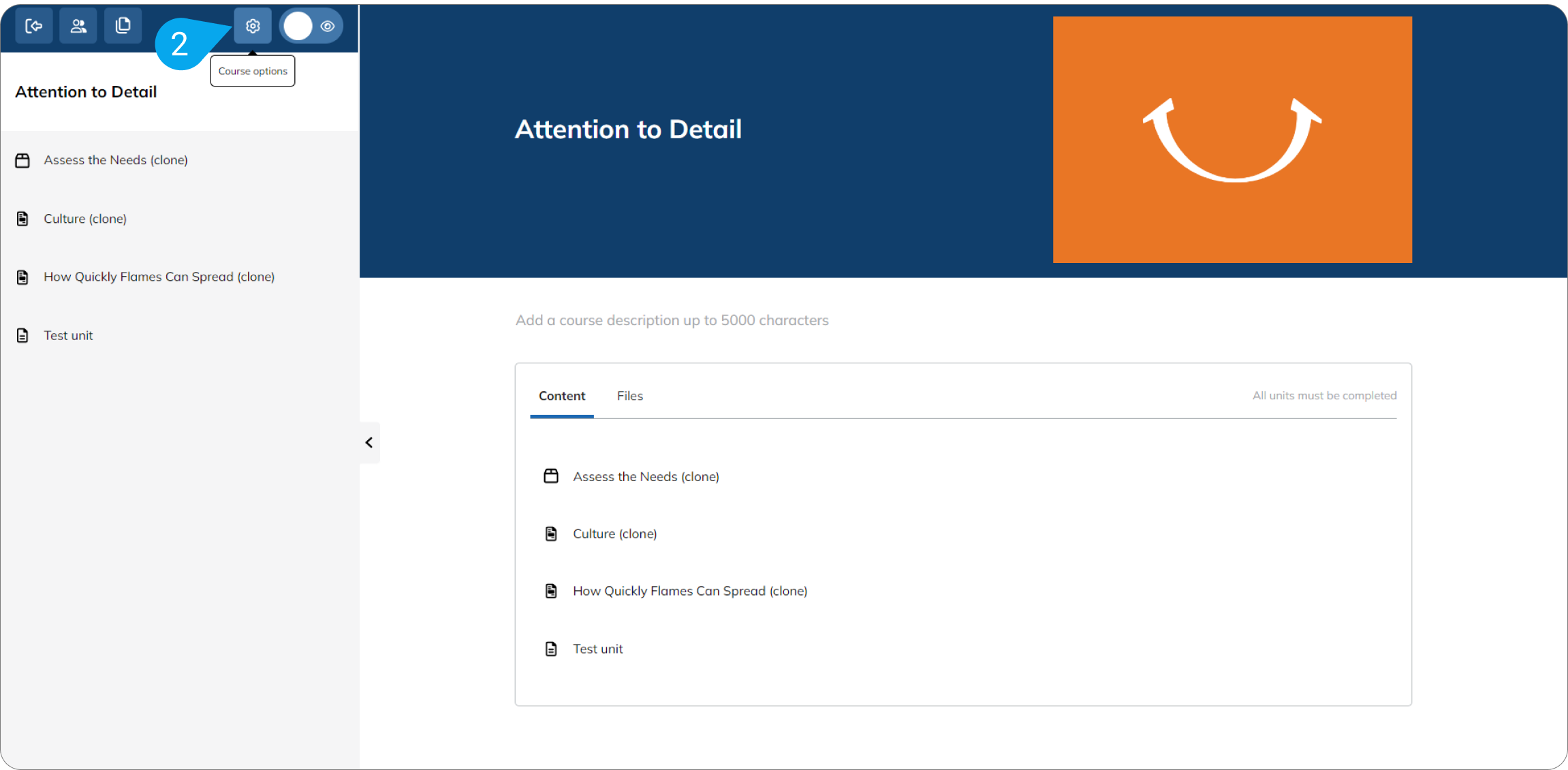
Task: Click All units must be completed link
Action: coord(1324,395)
